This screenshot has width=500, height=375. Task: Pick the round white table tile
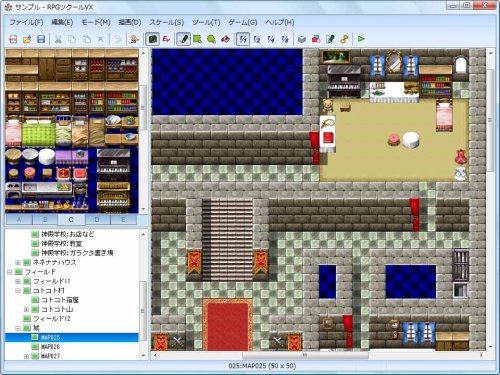47,157
